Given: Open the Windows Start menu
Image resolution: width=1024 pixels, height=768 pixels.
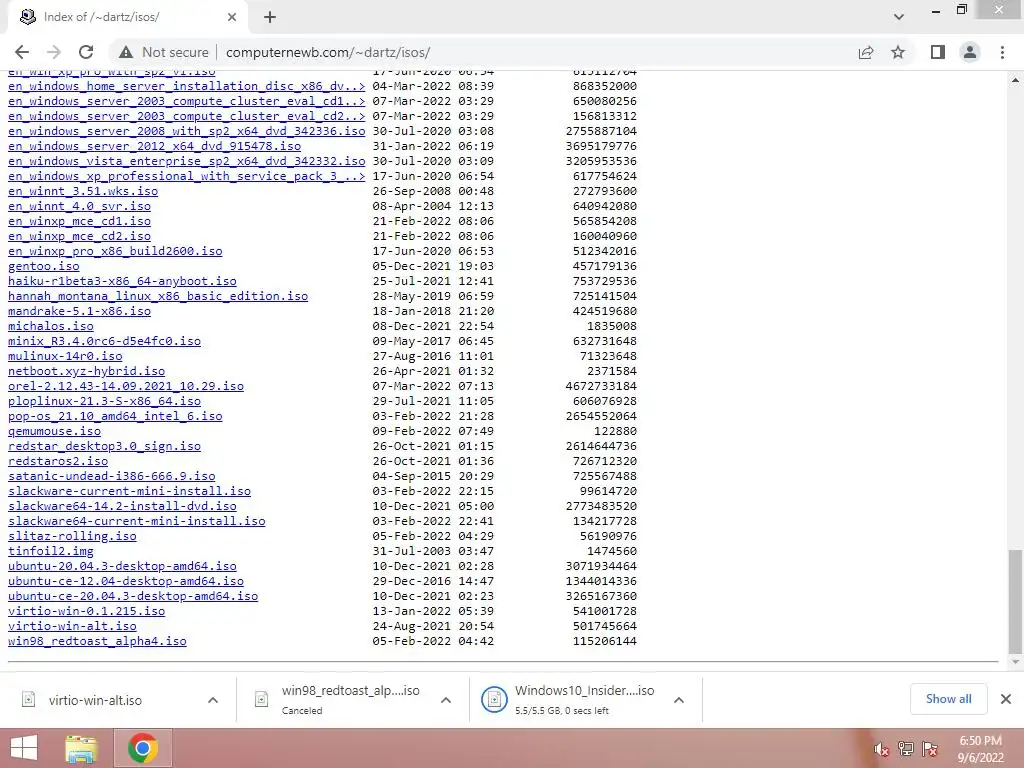Looking at the screenshot, I should (x=24, y=748).
